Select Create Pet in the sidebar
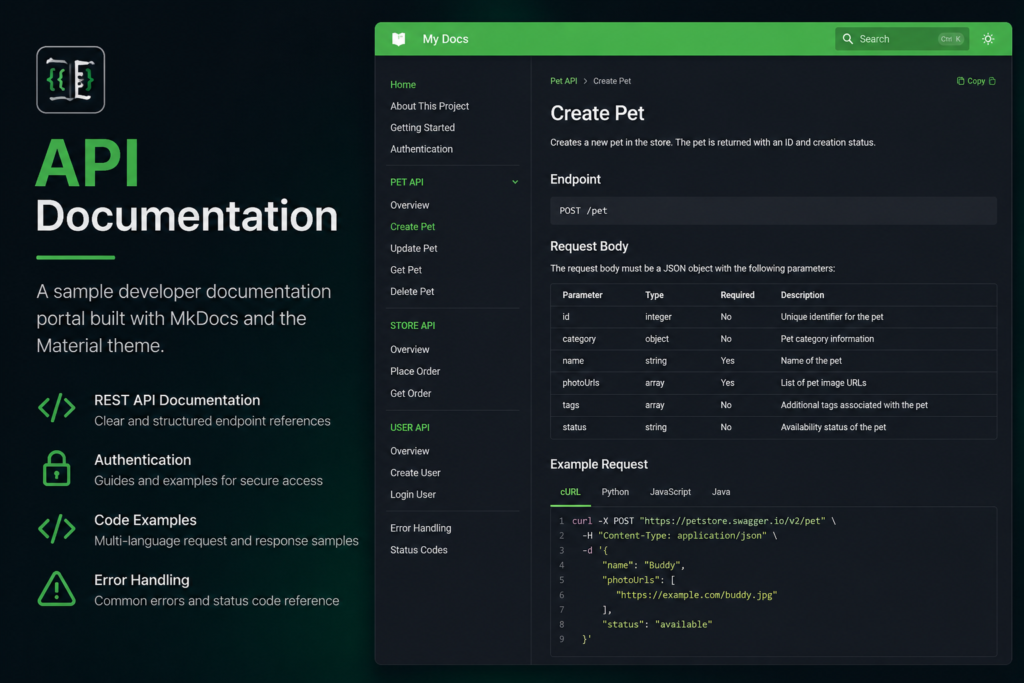 (413, 227)
